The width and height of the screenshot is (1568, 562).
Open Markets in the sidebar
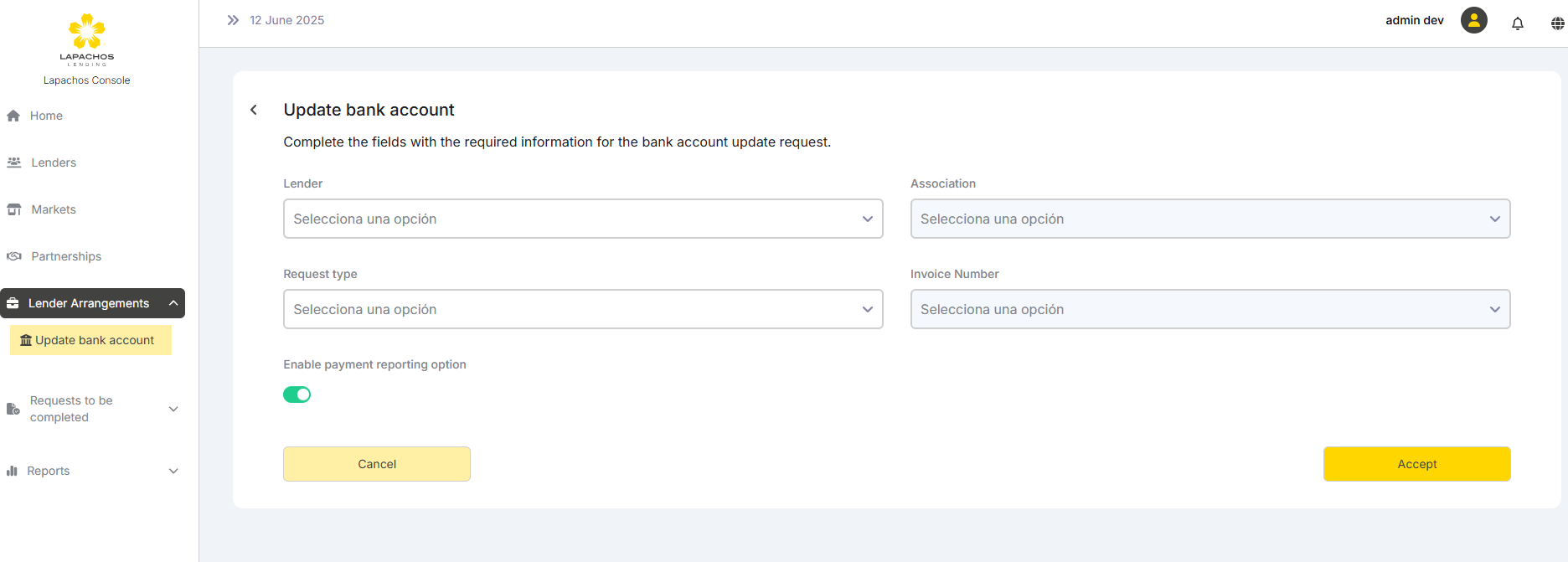click(54, 209)
